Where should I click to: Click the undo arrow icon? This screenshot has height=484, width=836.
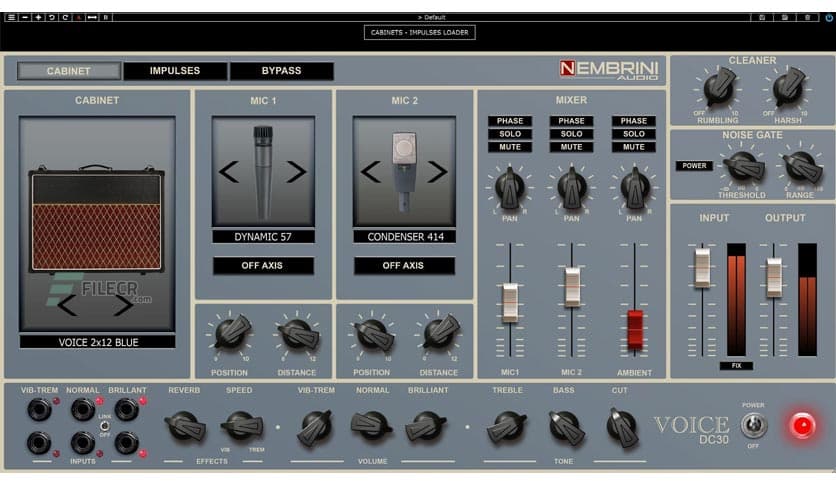click(x=52, y=18)
